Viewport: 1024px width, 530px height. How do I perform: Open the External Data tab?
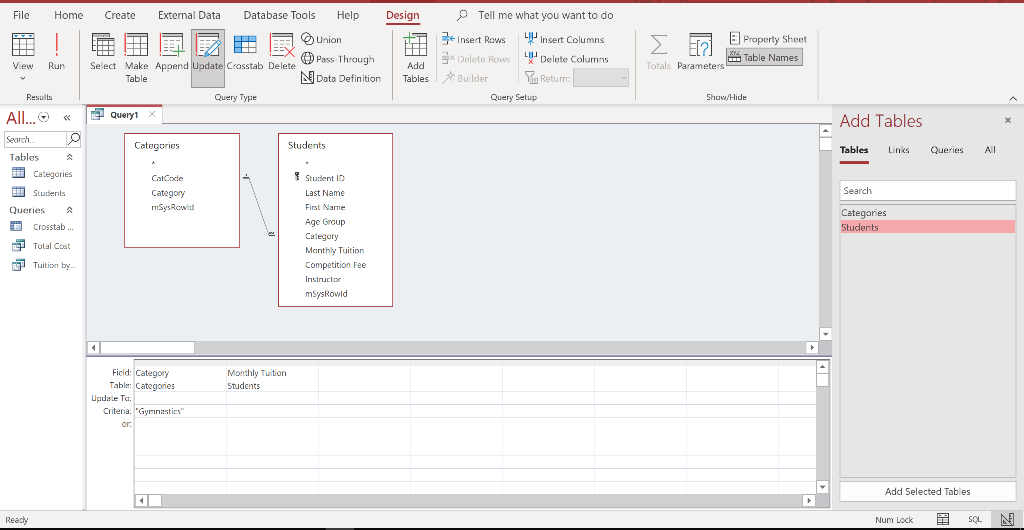pos(189,15)
